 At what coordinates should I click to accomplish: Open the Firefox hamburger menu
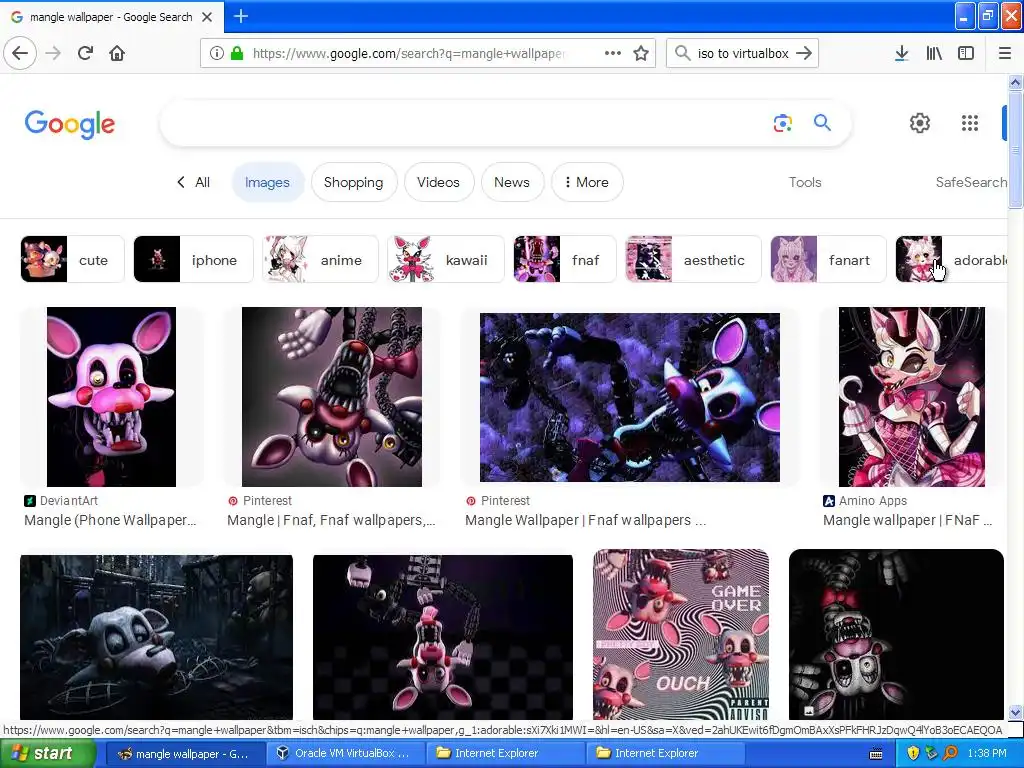pos(1004,53)
